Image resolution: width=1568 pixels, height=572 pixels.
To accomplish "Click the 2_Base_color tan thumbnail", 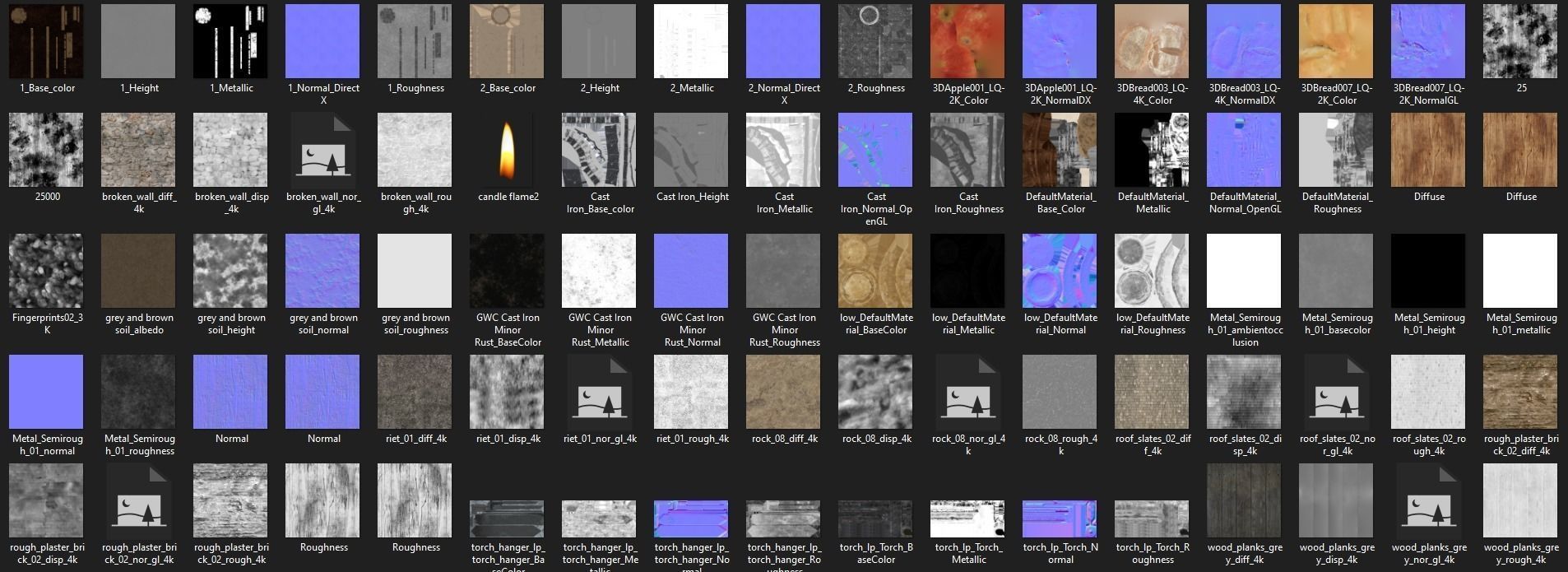I will (x=507, y=41).
